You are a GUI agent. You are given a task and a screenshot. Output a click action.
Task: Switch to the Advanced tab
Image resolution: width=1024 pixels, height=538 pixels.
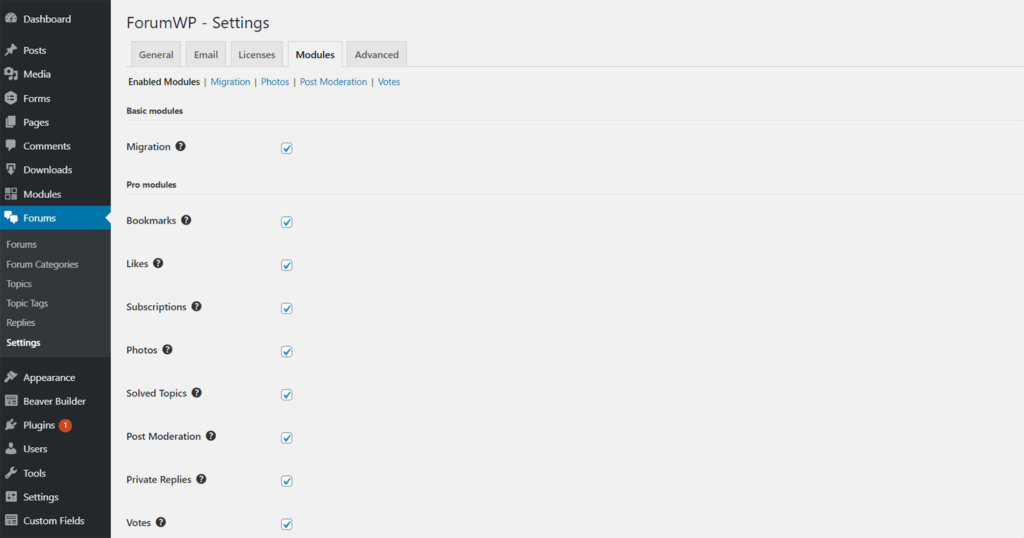pos(377,54)
